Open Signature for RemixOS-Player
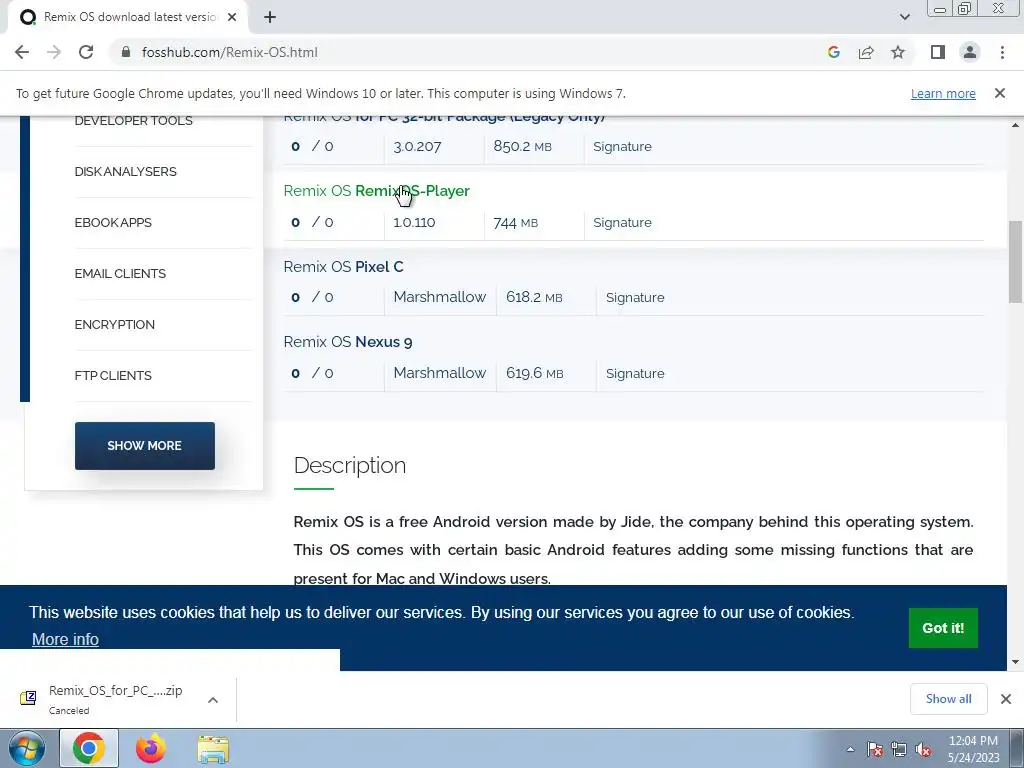The height and width of the screenshot is (768, 1024). (622, 223)
